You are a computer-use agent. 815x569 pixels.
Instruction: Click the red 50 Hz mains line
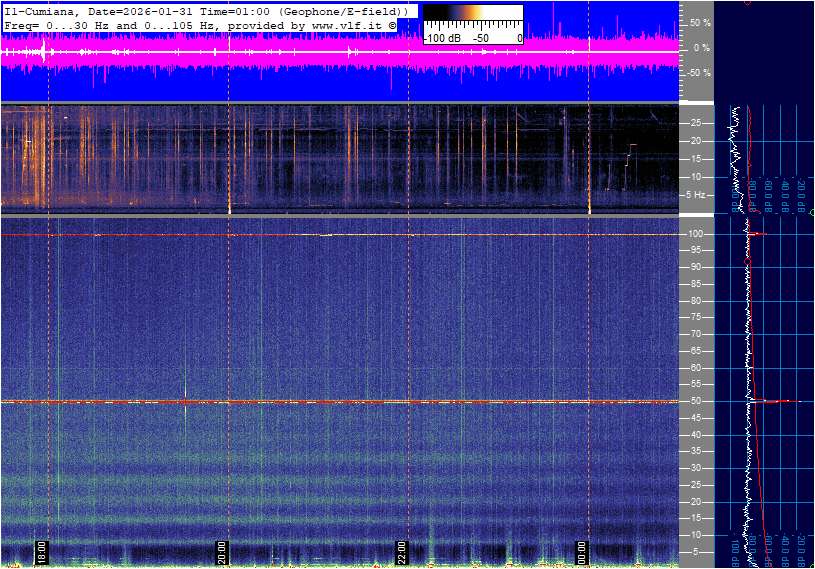pyautogui.click(x=300, y=402)
